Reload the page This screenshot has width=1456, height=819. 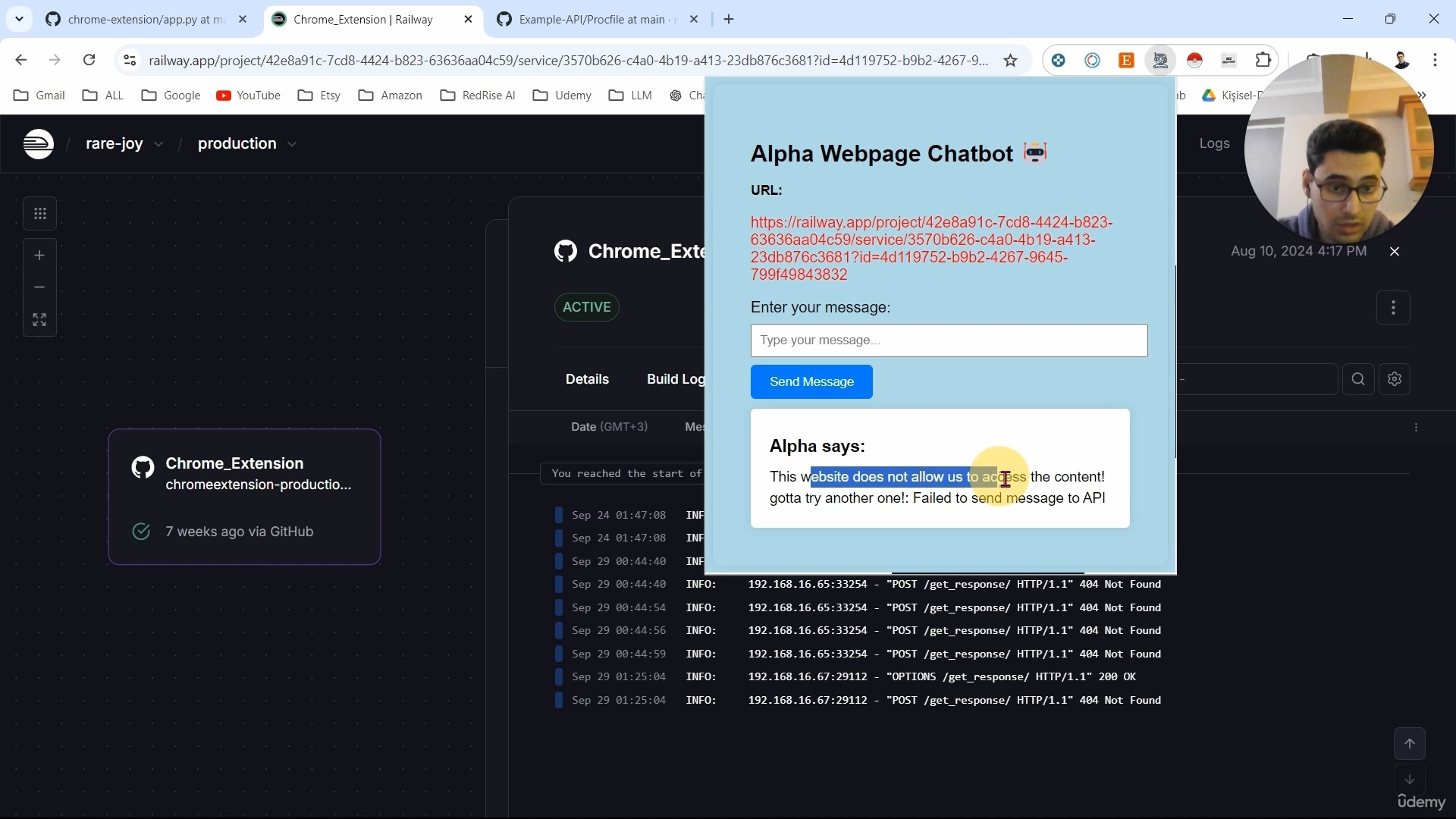tap(89, 60)
